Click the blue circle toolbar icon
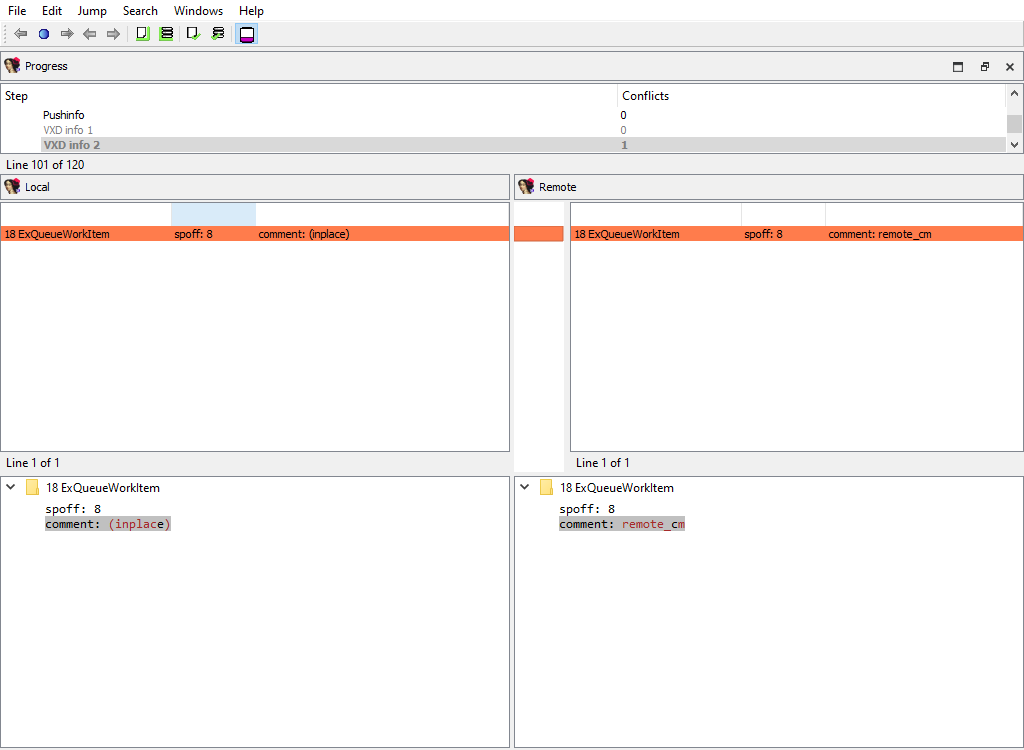Image resolution: width=1024 pixels, height=750 pixels. 44,34
